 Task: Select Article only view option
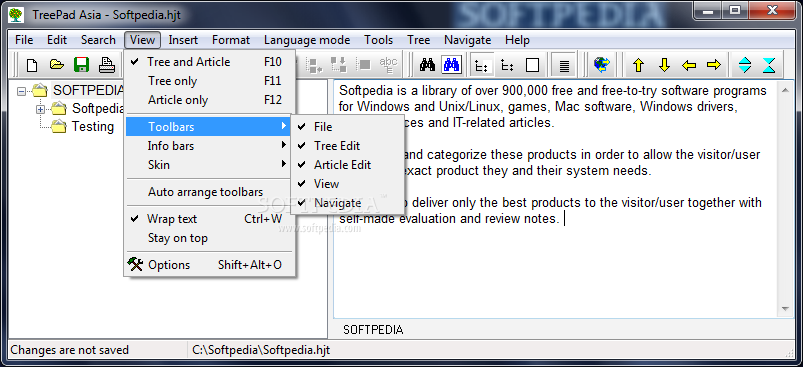[209, 100]
